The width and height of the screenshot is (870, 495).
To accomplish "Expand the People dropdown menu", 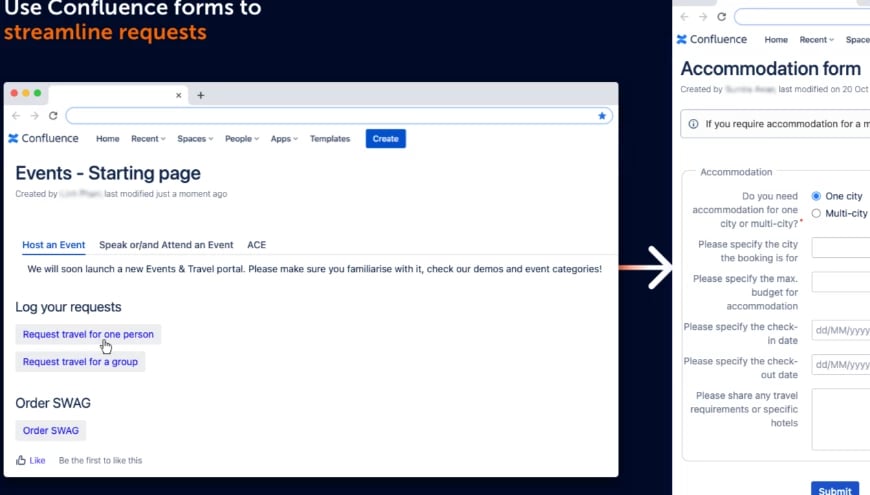I will click(x=242, y=139).
